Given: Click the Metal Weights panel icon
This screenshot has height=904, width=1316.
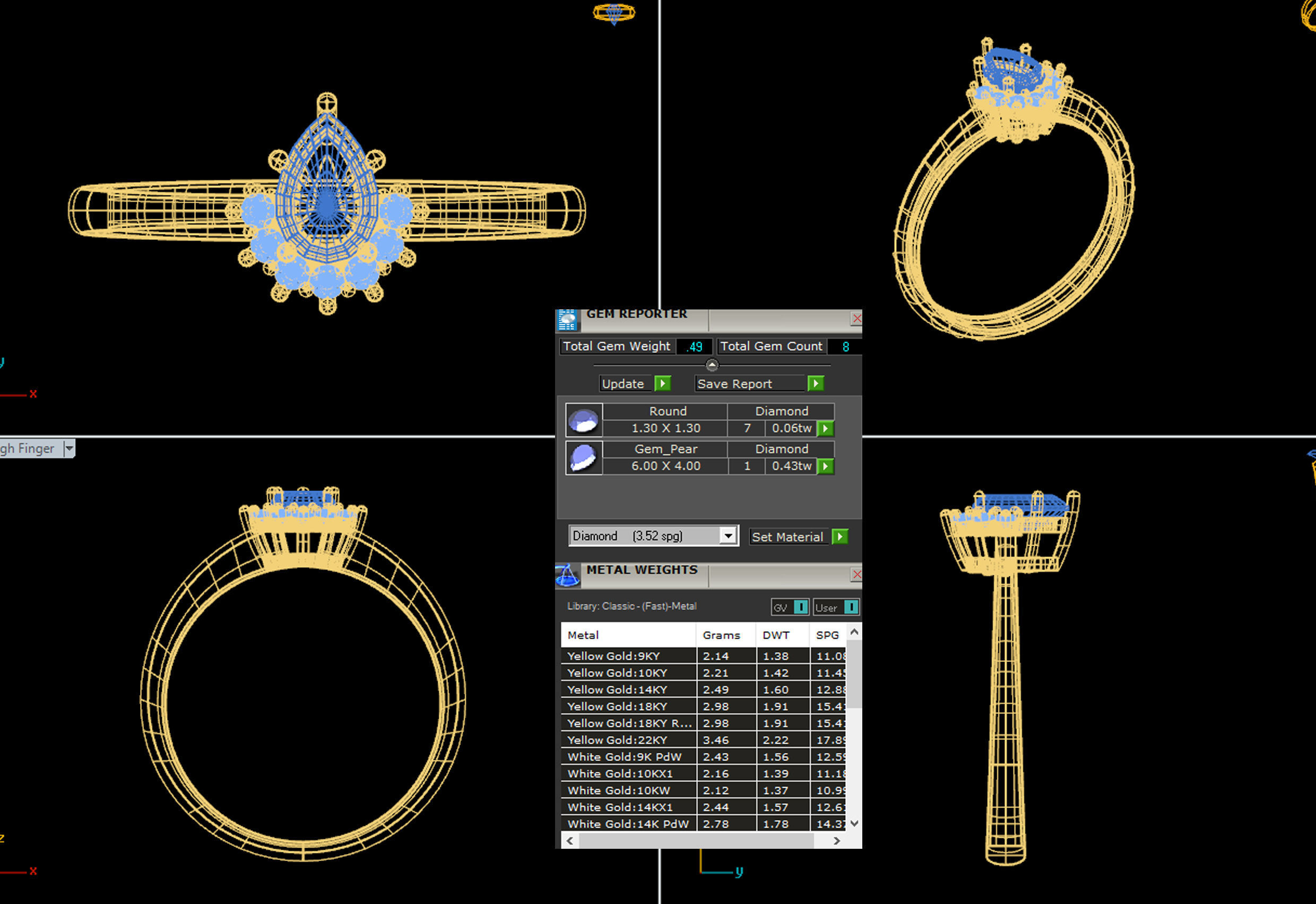Looking at the screenshot, I should point(567,575).
